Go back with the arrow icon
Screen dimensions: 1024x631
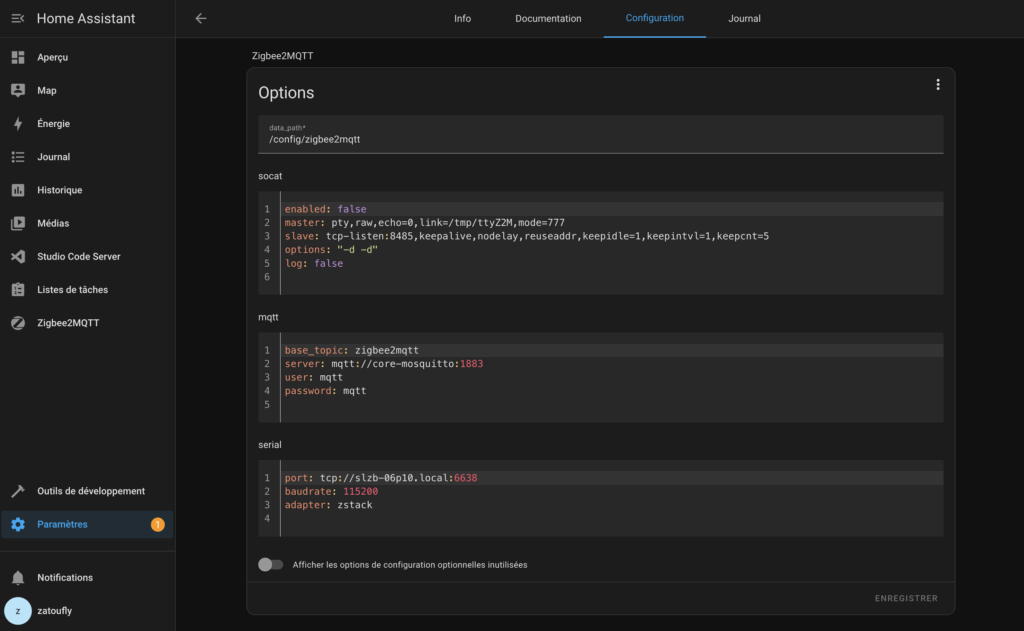pos(200,18)
